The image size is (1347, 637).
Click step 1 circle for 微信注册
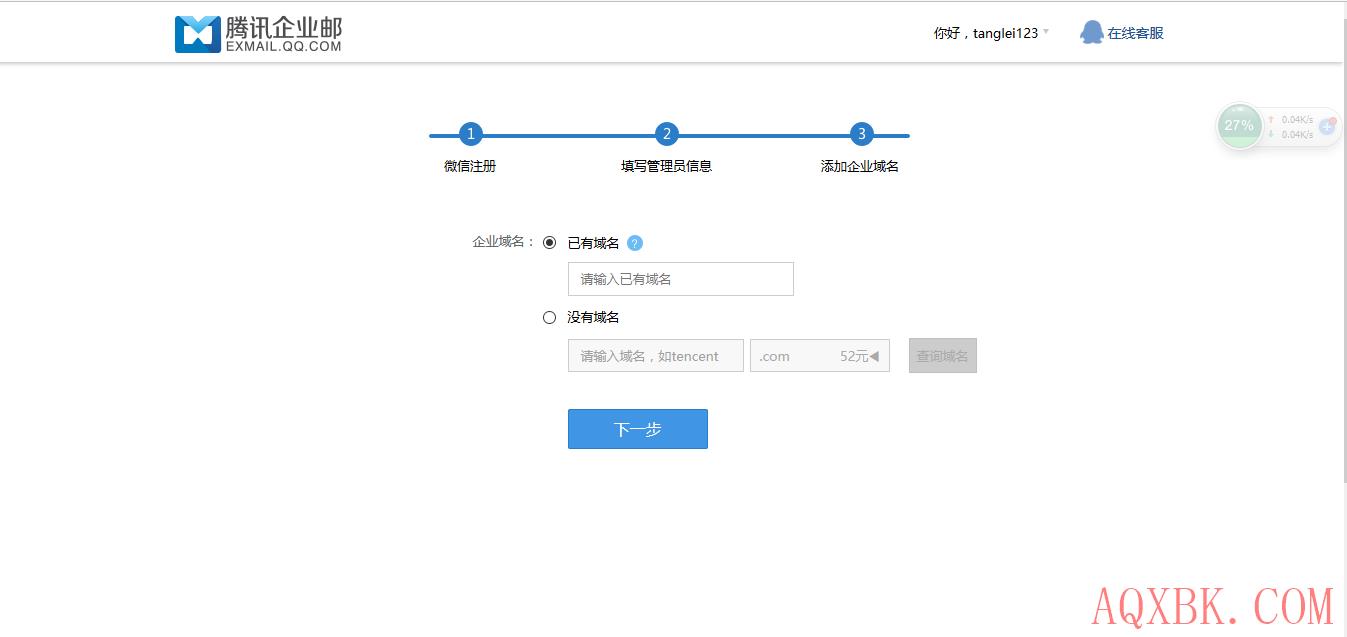point(470,134)
